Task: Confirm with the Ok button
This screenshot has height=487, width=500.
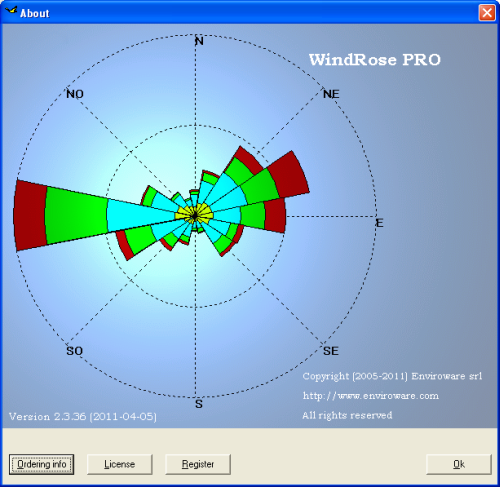Action: coord(459,464)
